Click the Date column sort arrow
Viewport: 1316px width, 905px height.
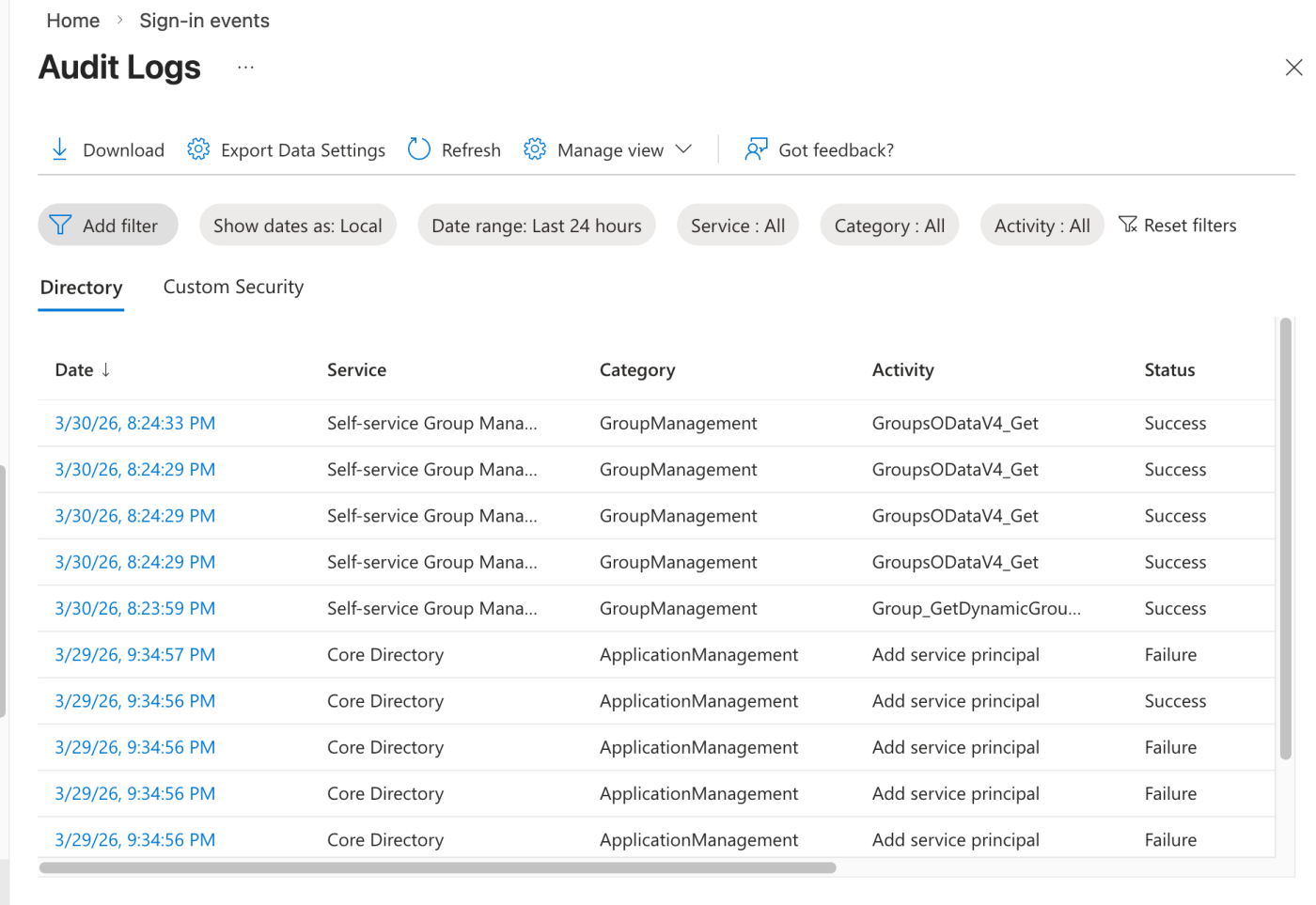[x=106, y=369]
